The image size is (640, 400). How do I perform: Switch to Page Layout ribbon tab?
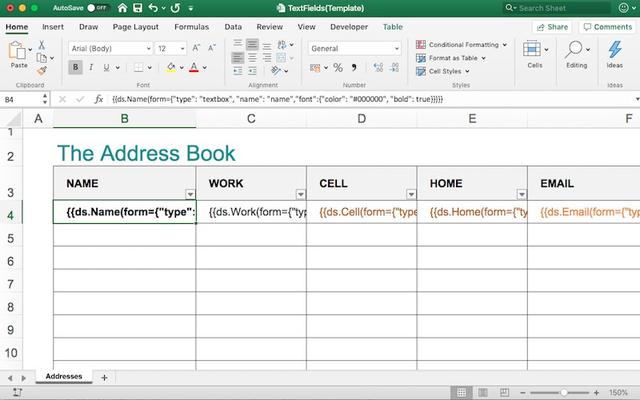pyautogui.click(x=136, y=27)
